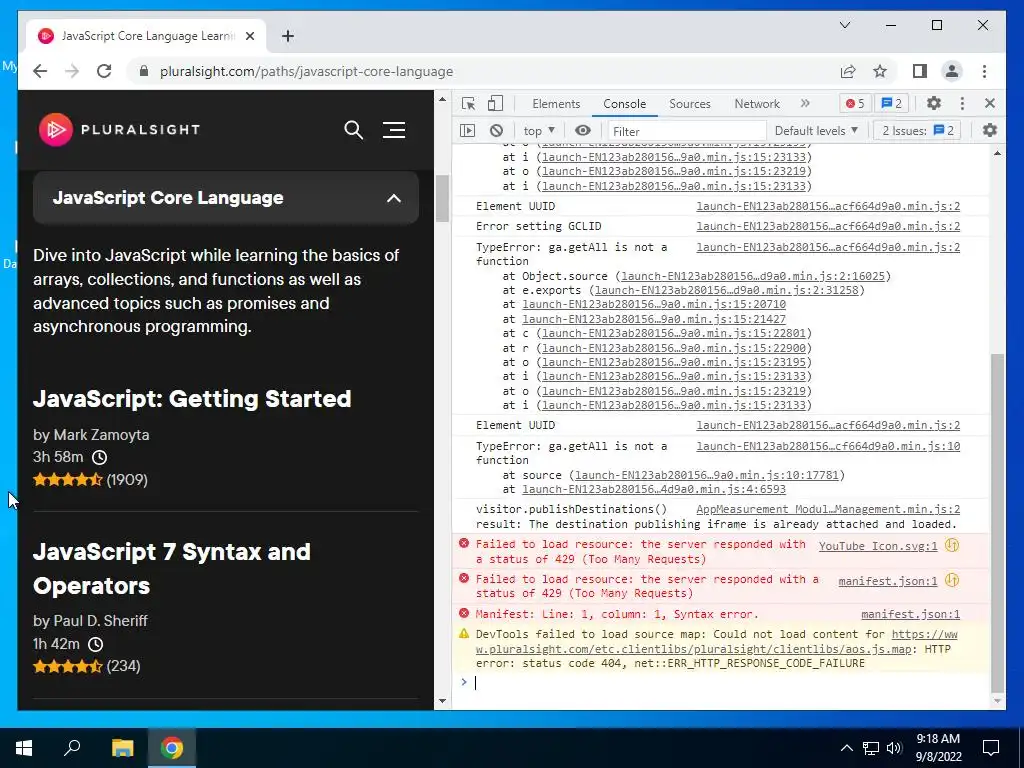Click the blue issues badge showing 2
Viewport: 1024px width, 768px height.
tap(891, 103)
